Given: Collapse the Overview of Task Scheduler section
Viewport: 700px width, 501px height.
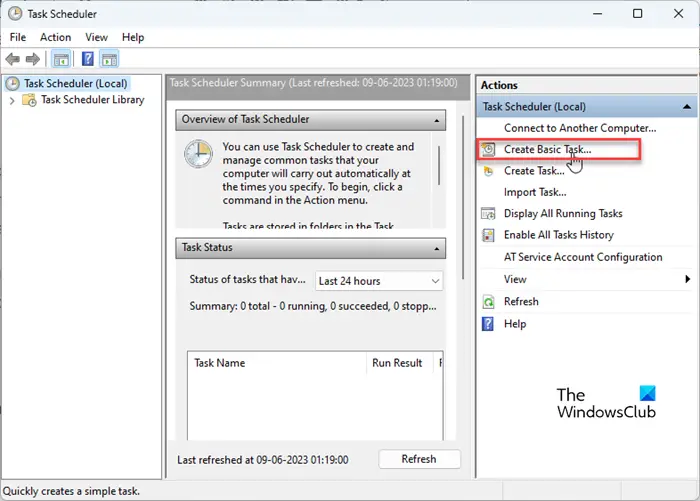Looking at the screenshot, I should [437, 120].
